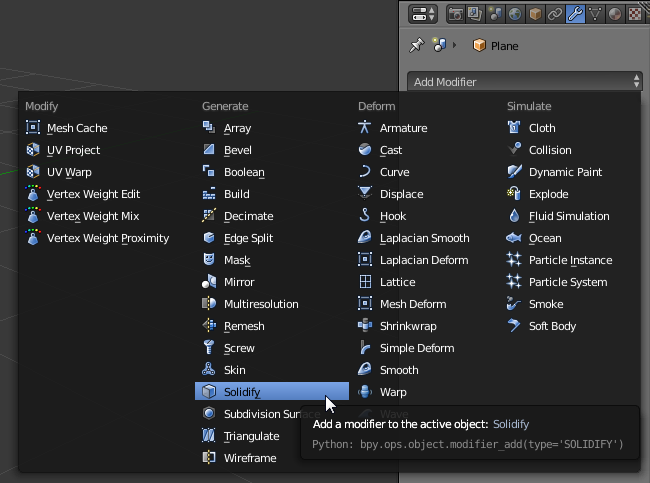Add the highlighted Solidify modifier
The image size is (650, 483).
click(272, 391)
